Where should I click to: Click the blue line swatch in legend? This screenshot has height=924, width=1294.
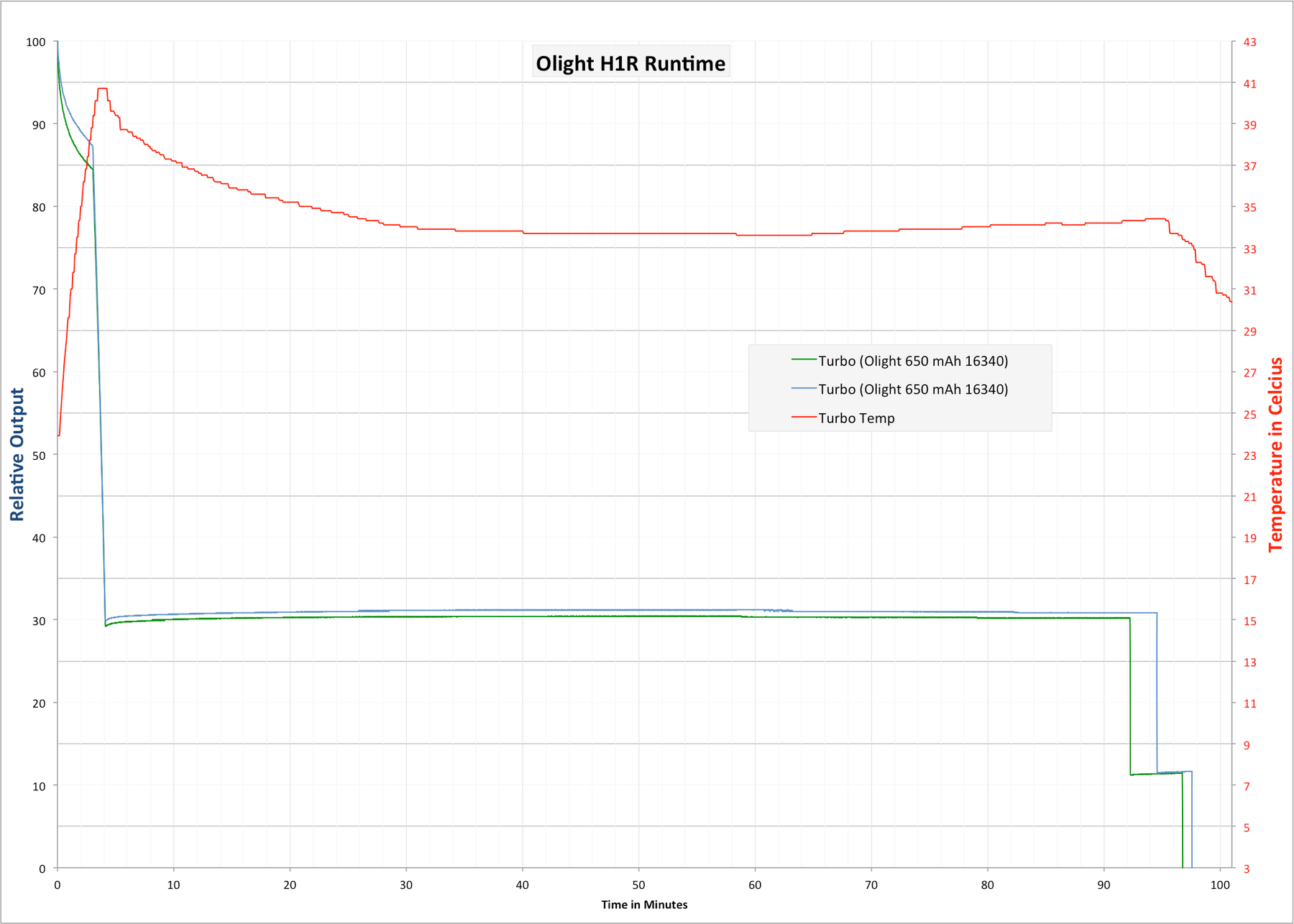(803, 388)
